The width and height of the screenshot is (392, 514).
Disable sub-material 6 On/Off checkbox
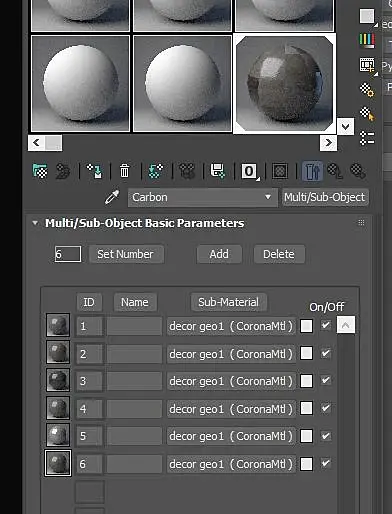coord(325,463)
